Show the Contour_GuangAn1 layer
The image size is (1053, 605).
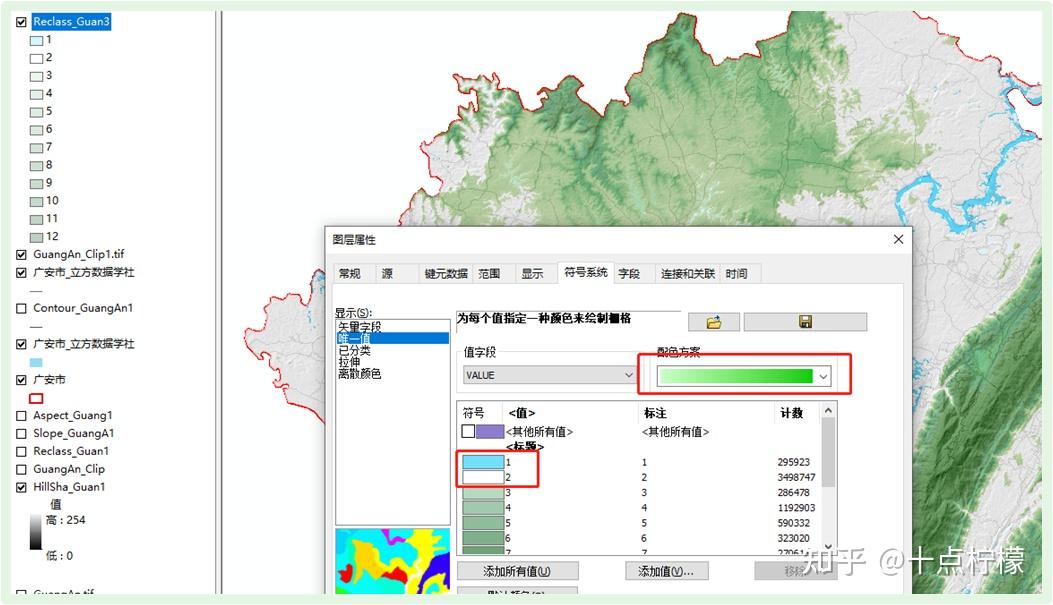[x=22, y=307]
